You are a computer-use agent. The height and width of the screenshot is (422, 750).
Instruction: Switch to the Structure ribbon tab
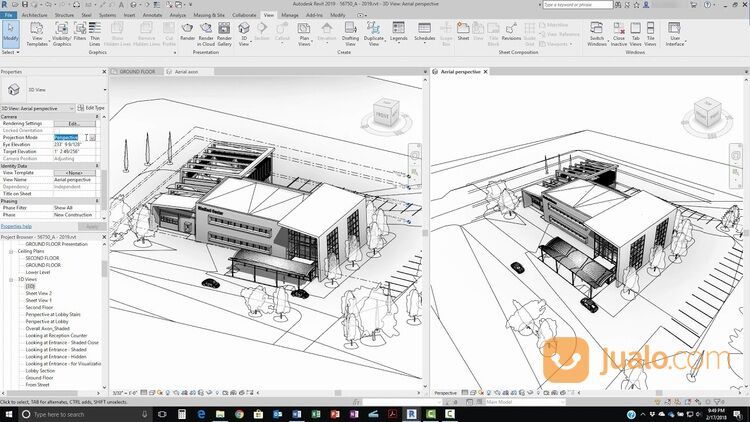pyautogui.click(x=64, y=15)
